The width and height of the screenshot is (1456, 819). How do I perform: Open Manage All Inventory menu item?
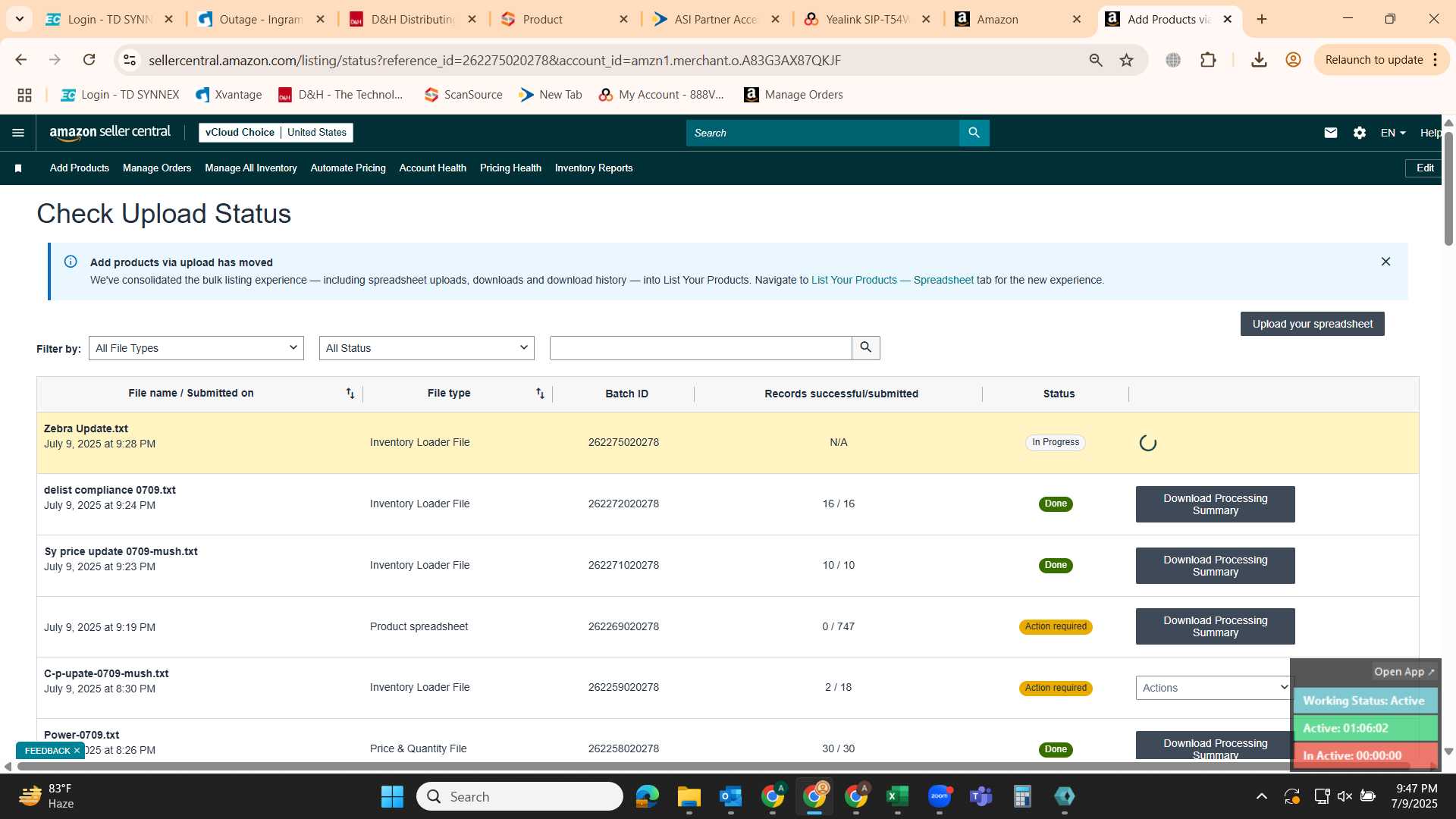(x=251, y=168)
